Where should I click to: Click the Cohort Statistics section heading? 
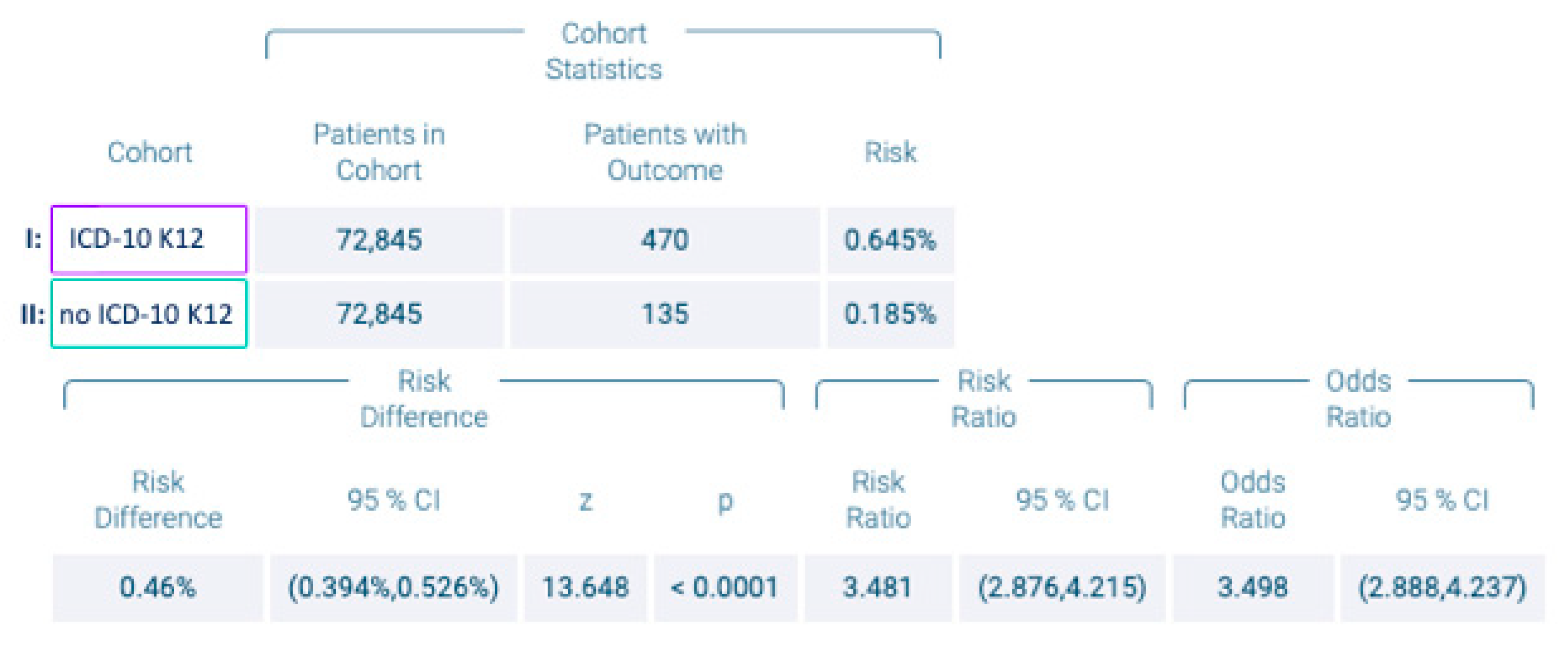[603, 51]
